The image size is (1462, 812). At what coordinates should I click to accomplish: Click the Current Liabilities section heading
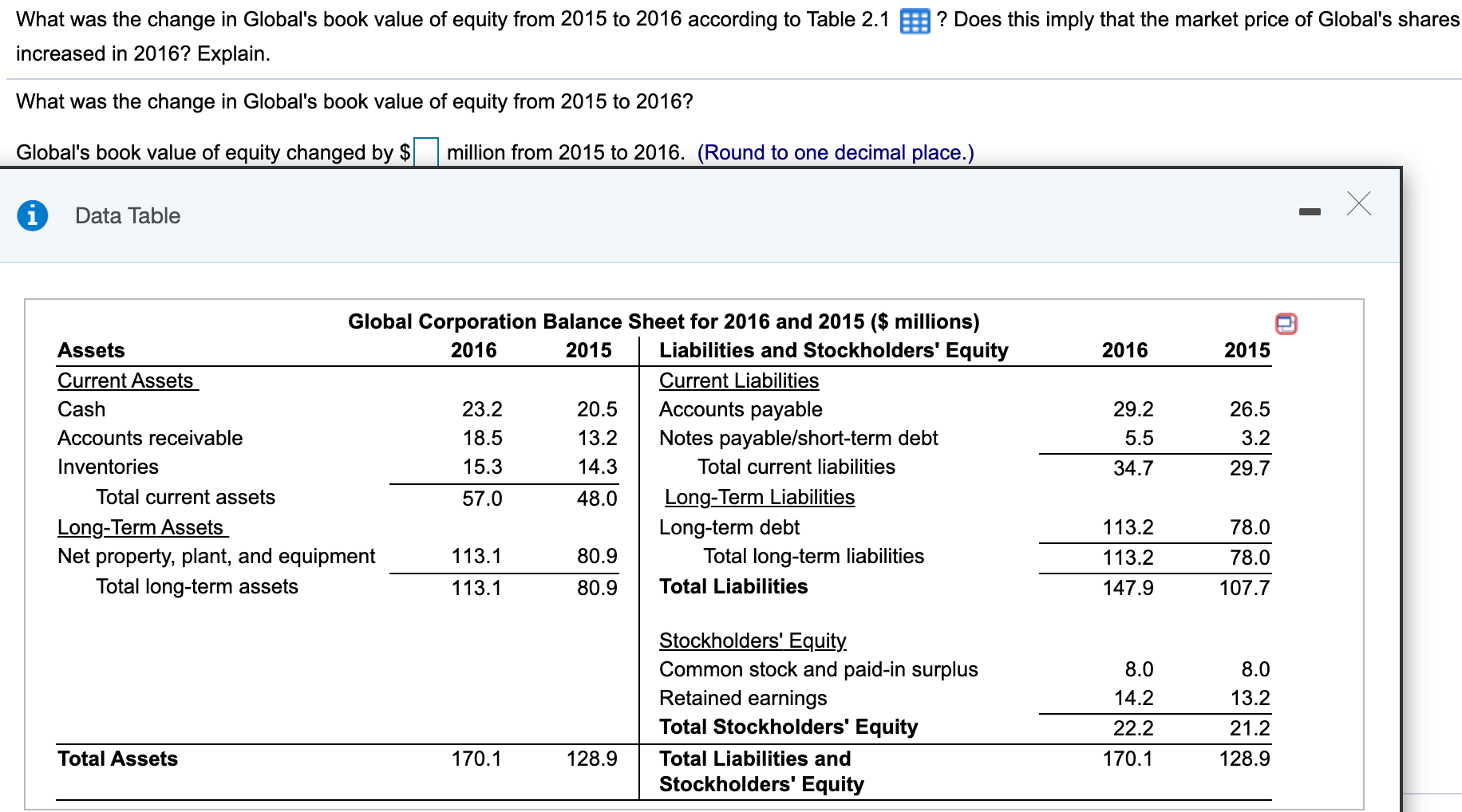coord(738,380)
